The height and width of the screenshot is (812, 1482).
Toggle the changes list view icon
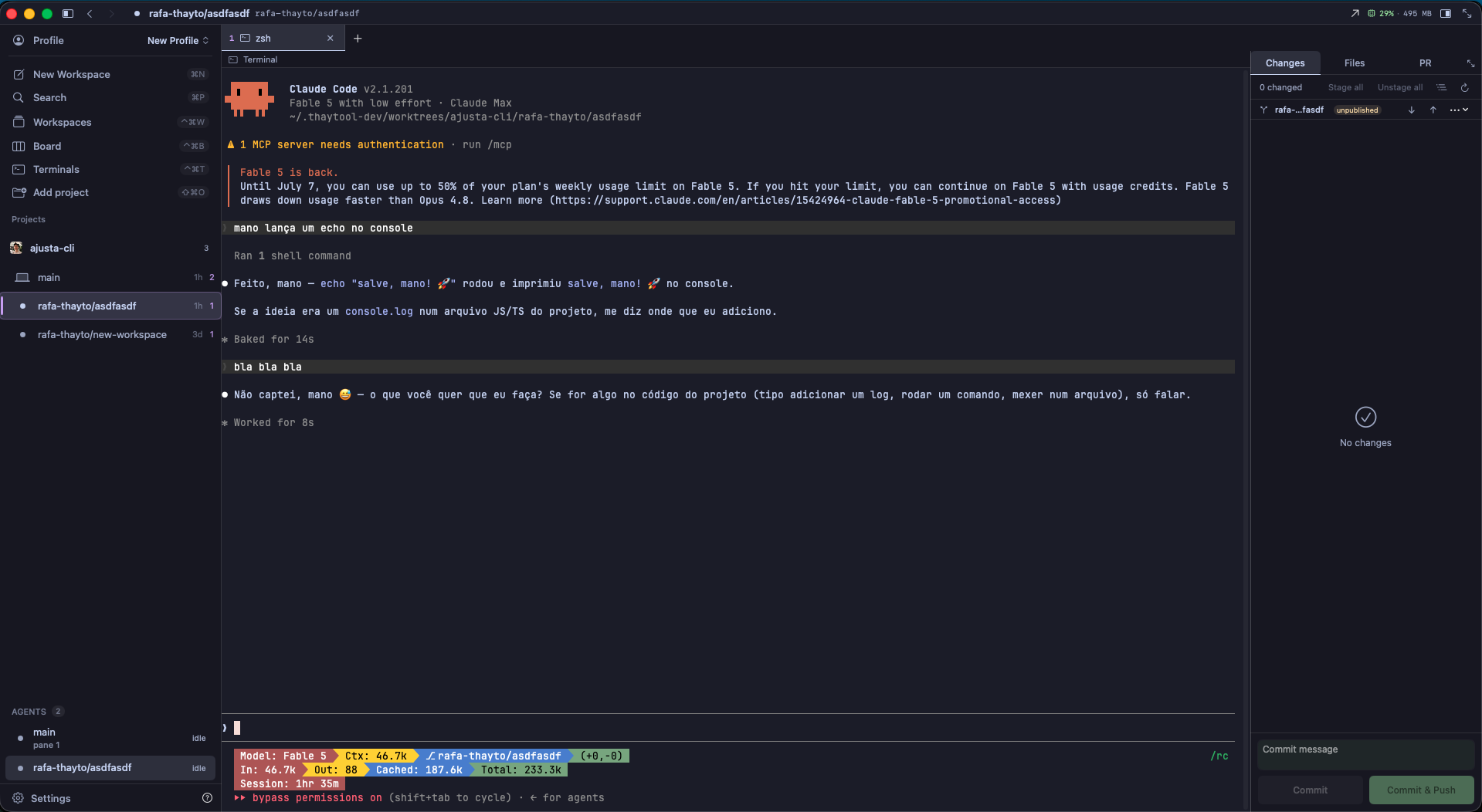1441,87
